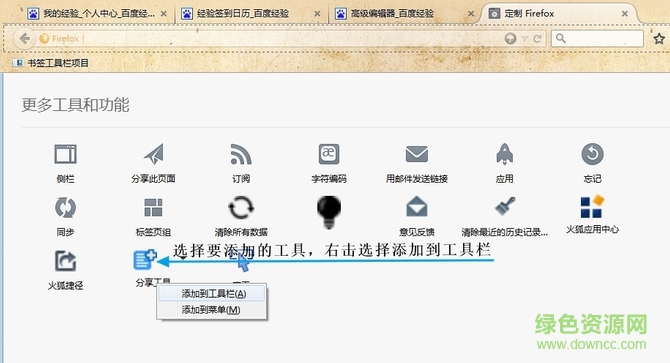Select the 同步 sync icon
This screenshot has width=670, height=363.
tap(65, 208)
